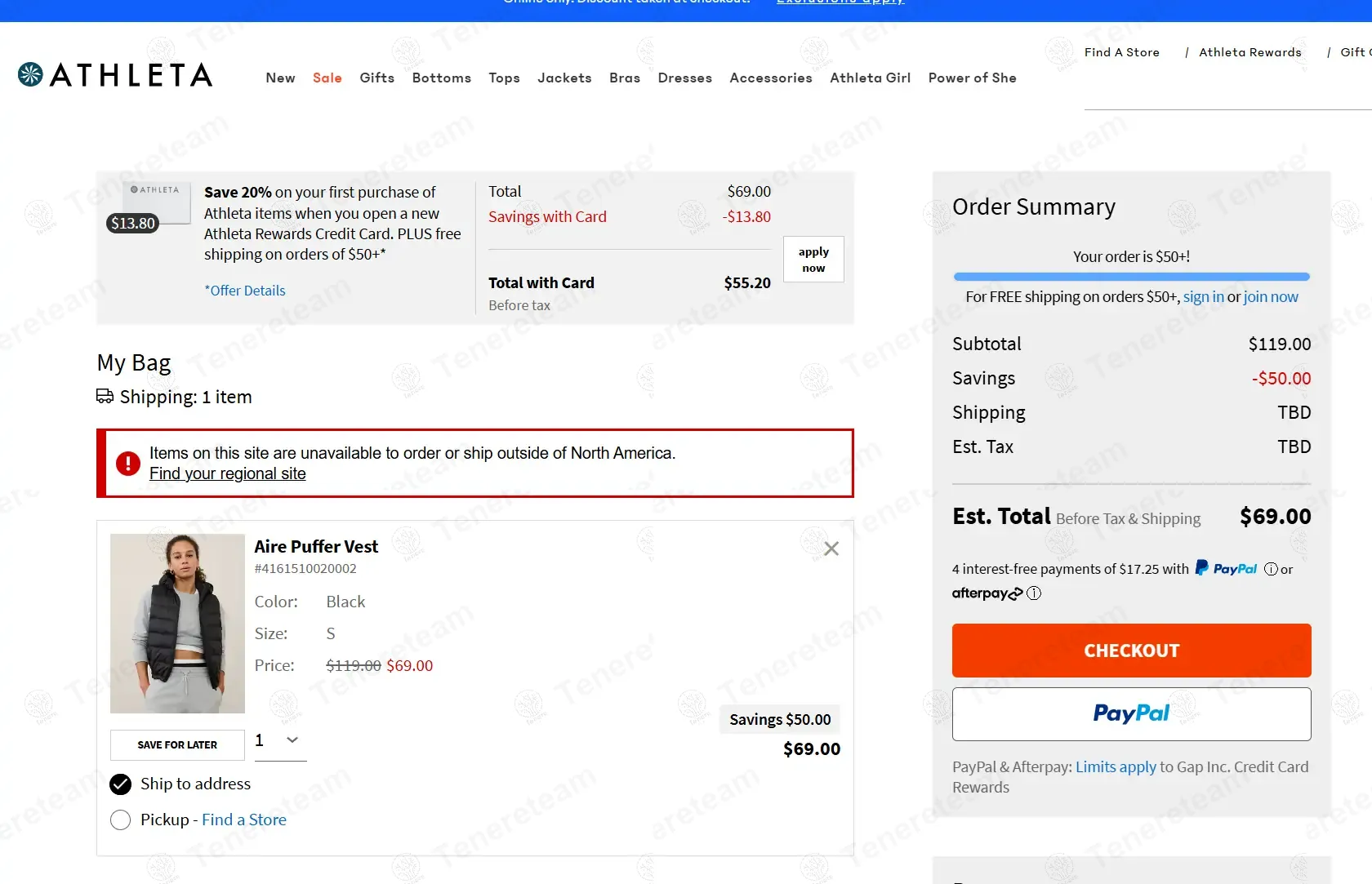Open the Aire Puffer Vest product thumbnail
This screenshot has height=884, width=1372.
[177, 624]
